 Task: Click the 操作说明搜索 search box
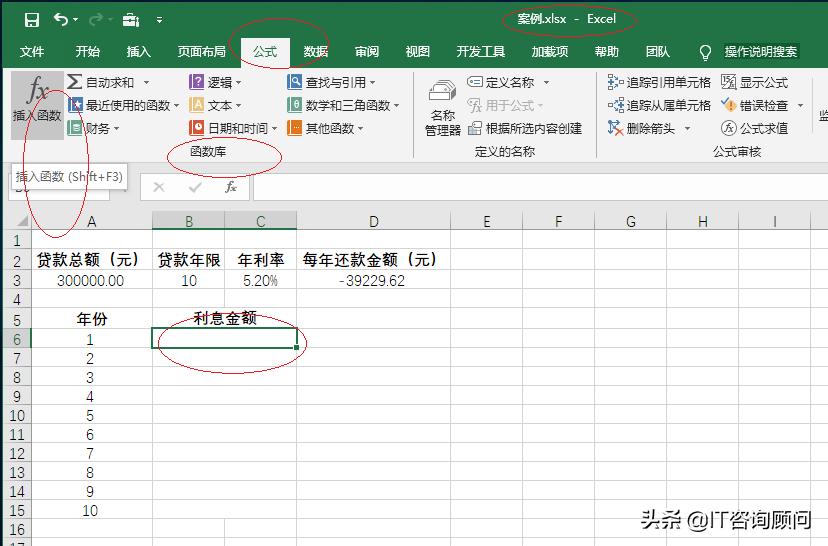pyautogui.click(x=761, y=52)
